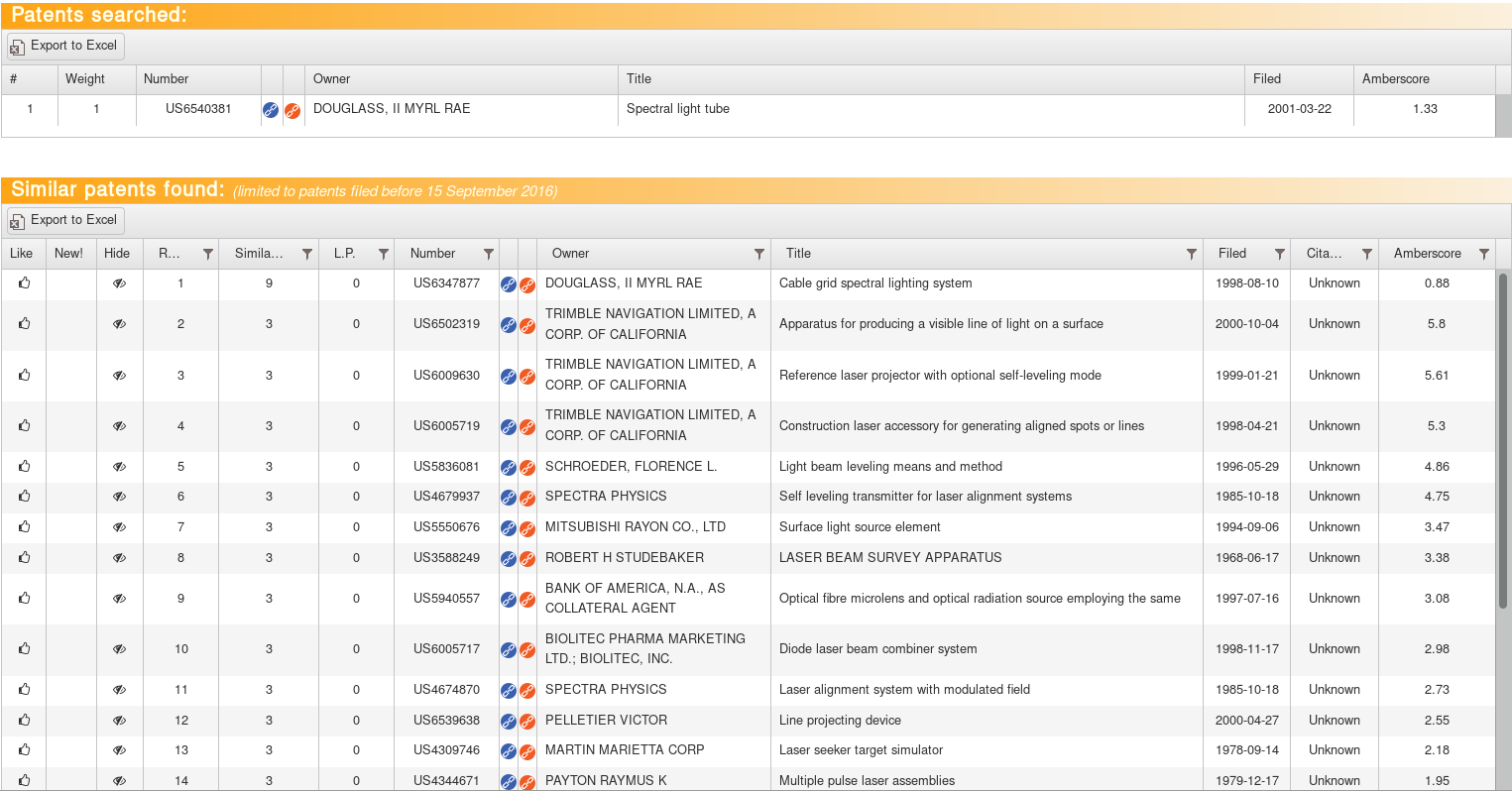Image resolution: width=1512 pixels, height=791 pixels.
Task: Like the Line projecting device patent
Action: [x=24, y=720]
